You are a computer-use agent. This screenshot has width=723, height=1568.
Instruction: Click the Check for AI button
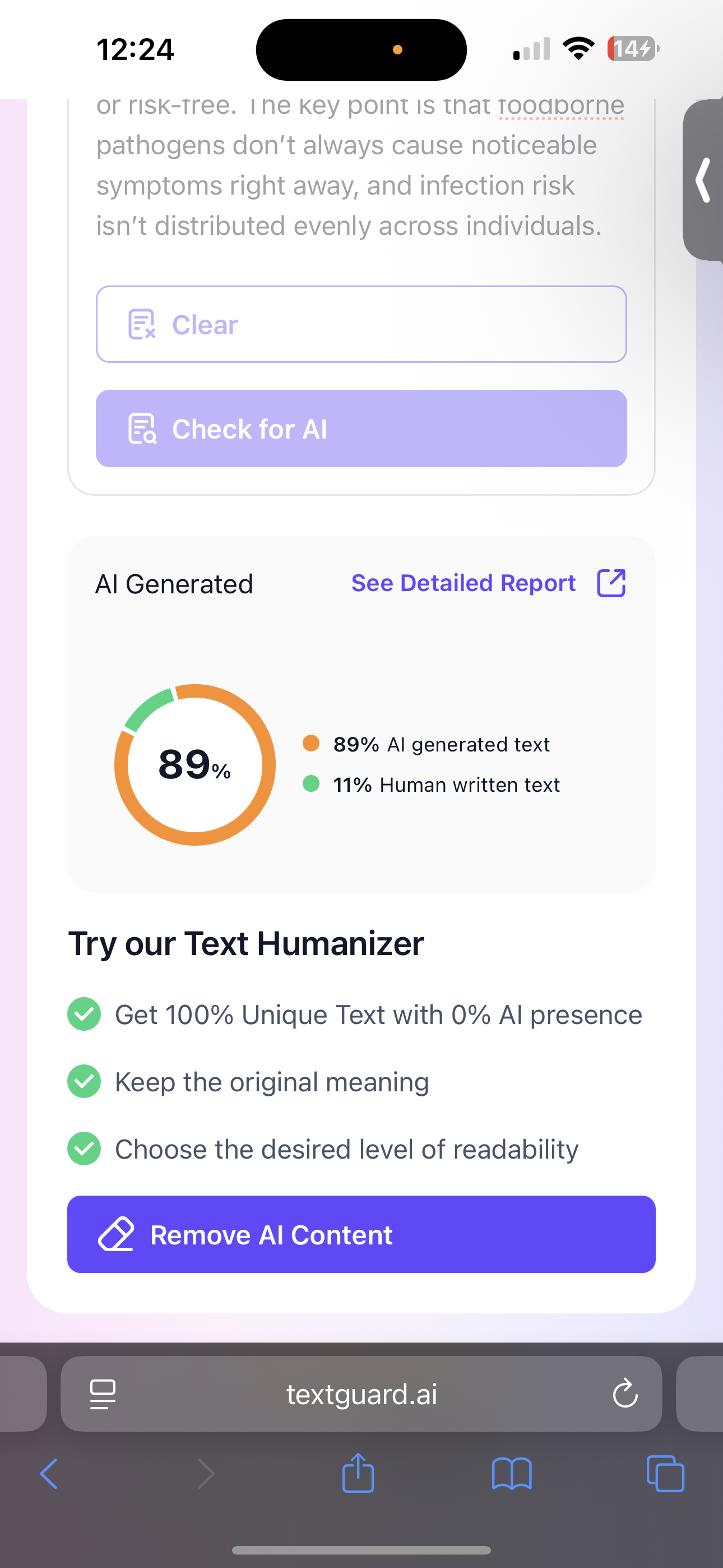(361, 428)
